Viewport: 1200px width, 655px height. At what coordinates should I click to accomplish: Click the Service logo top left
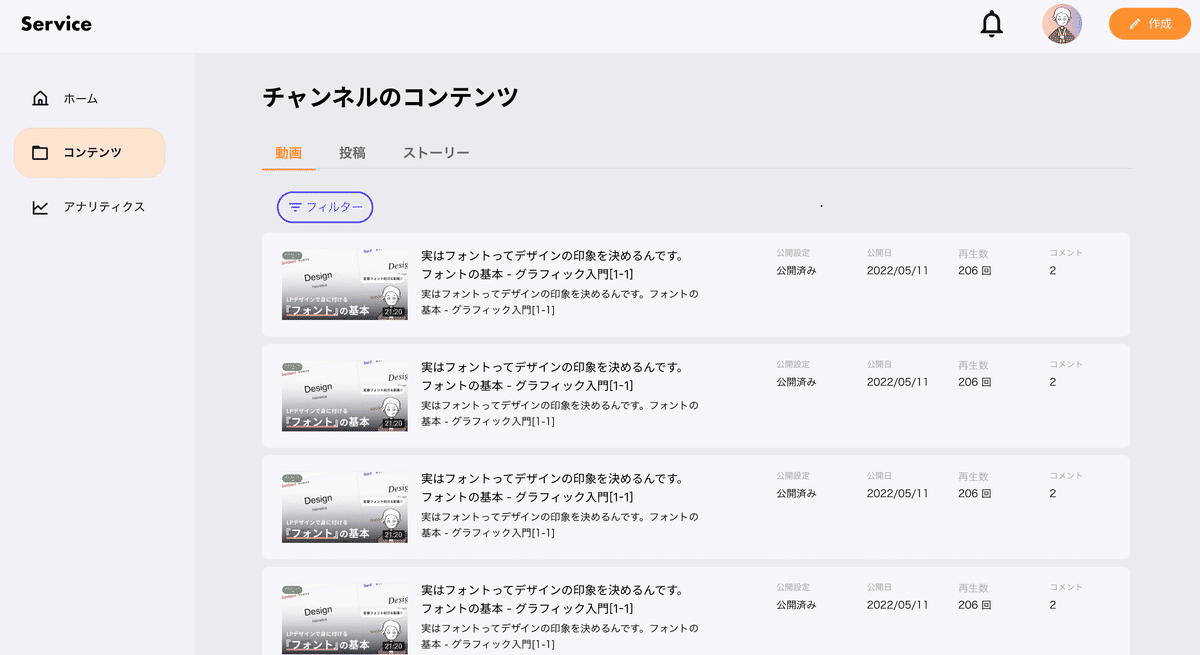coord(55,23)
